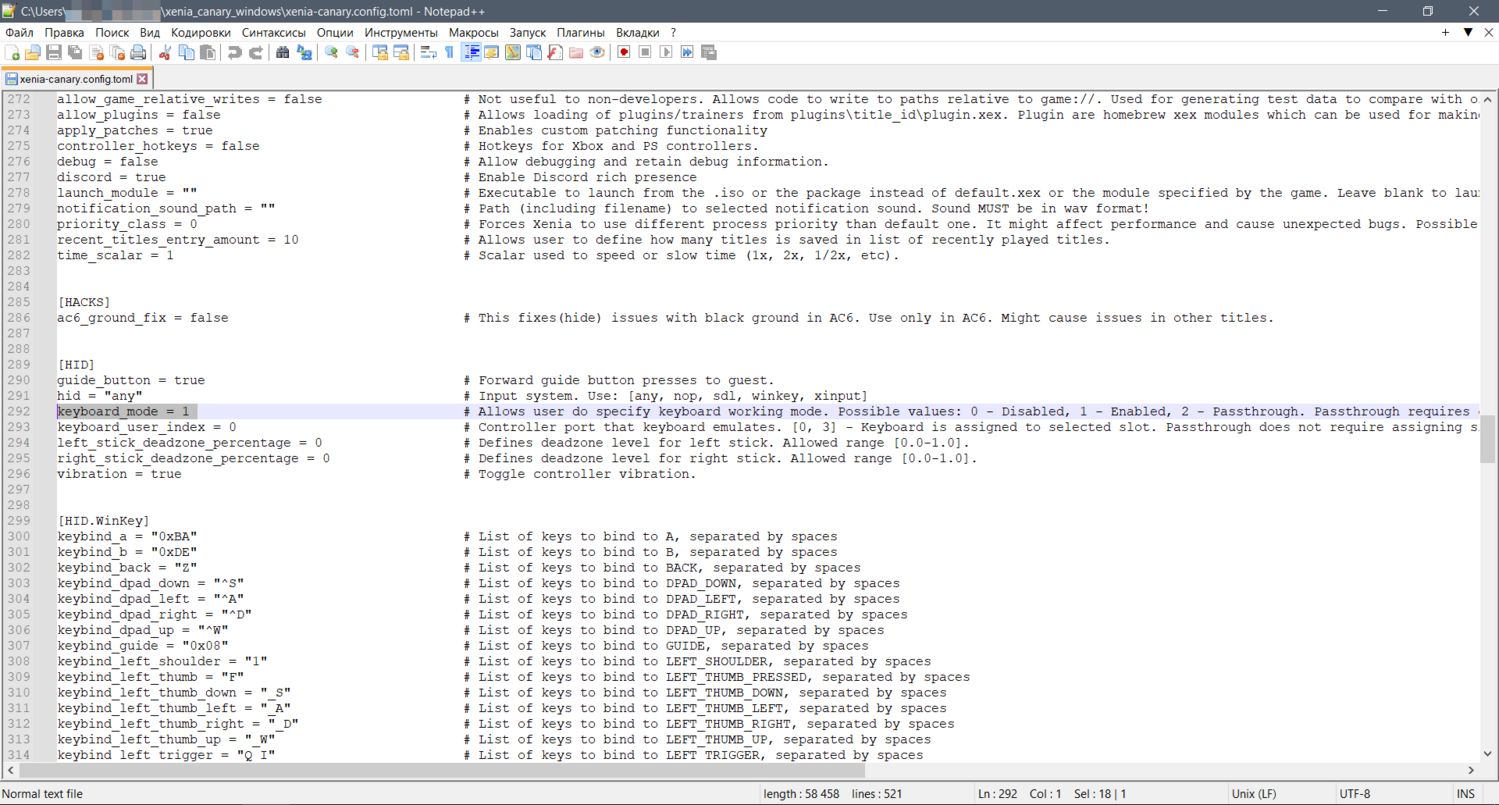Save the file with the Save icon
1499x805 pixels.
pos(54,53)
